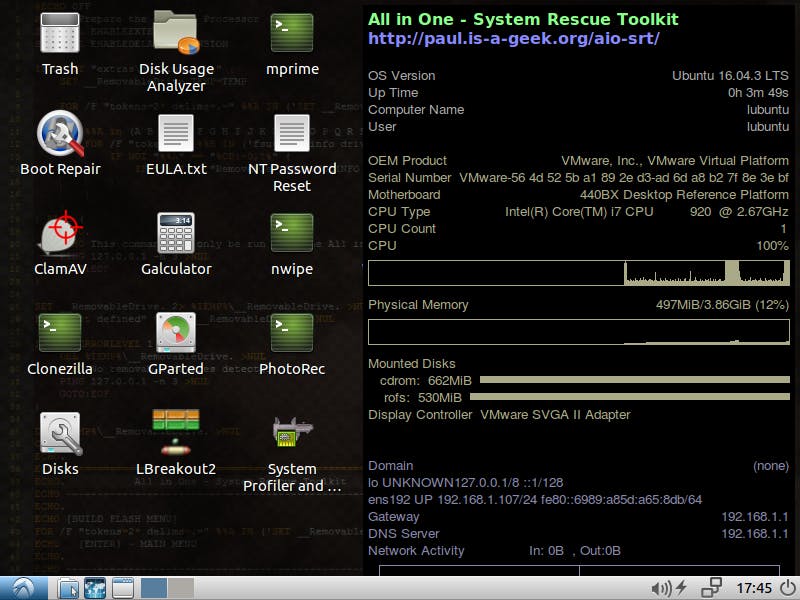Click '440BX Desktop Reference Platform' text
Viewport: 800px width, 600px height.
point(684,195)
